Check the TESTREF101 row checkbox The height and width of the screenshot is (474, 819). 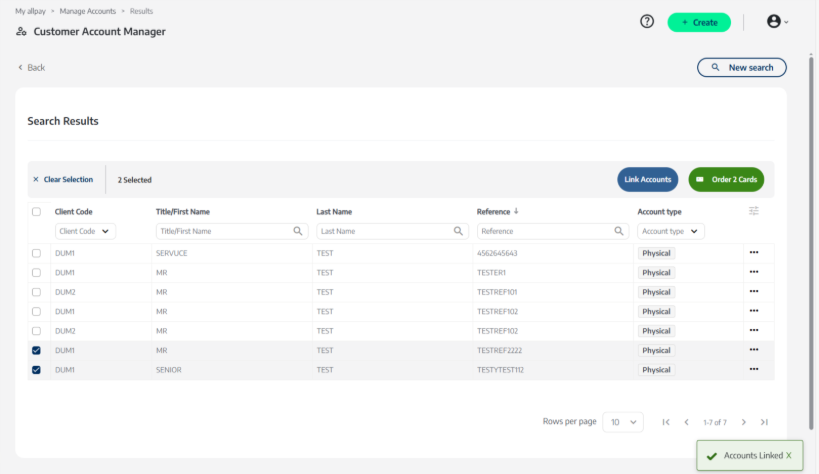pyautogui.click(x=36, y=292)
